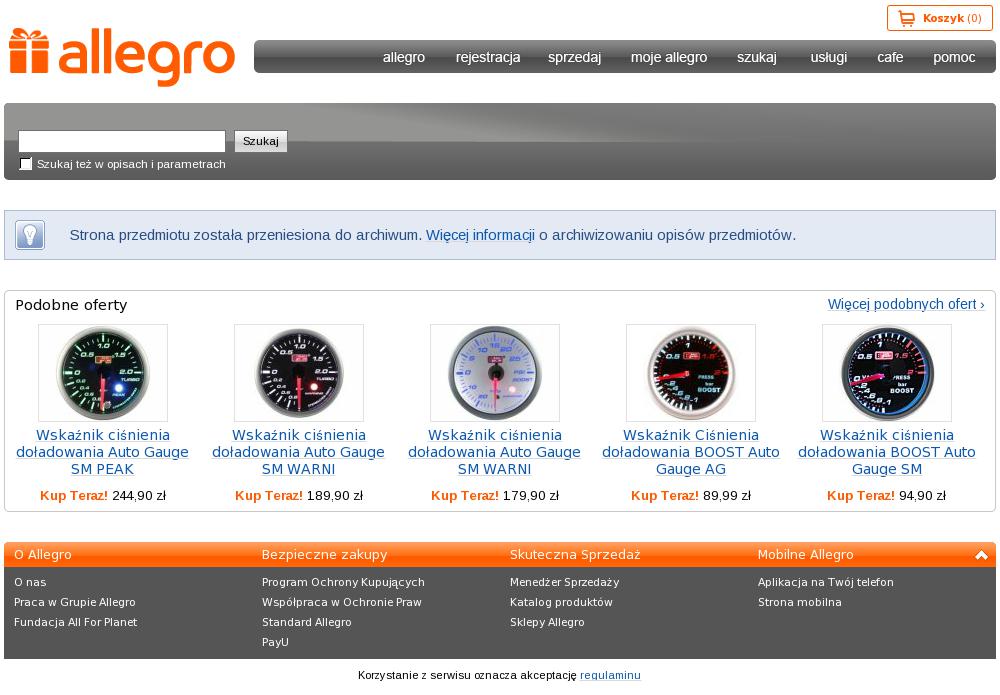The image size is (1000, 695).
Task: Click the 94,90 zł price text
Action: tap(922, 495)
